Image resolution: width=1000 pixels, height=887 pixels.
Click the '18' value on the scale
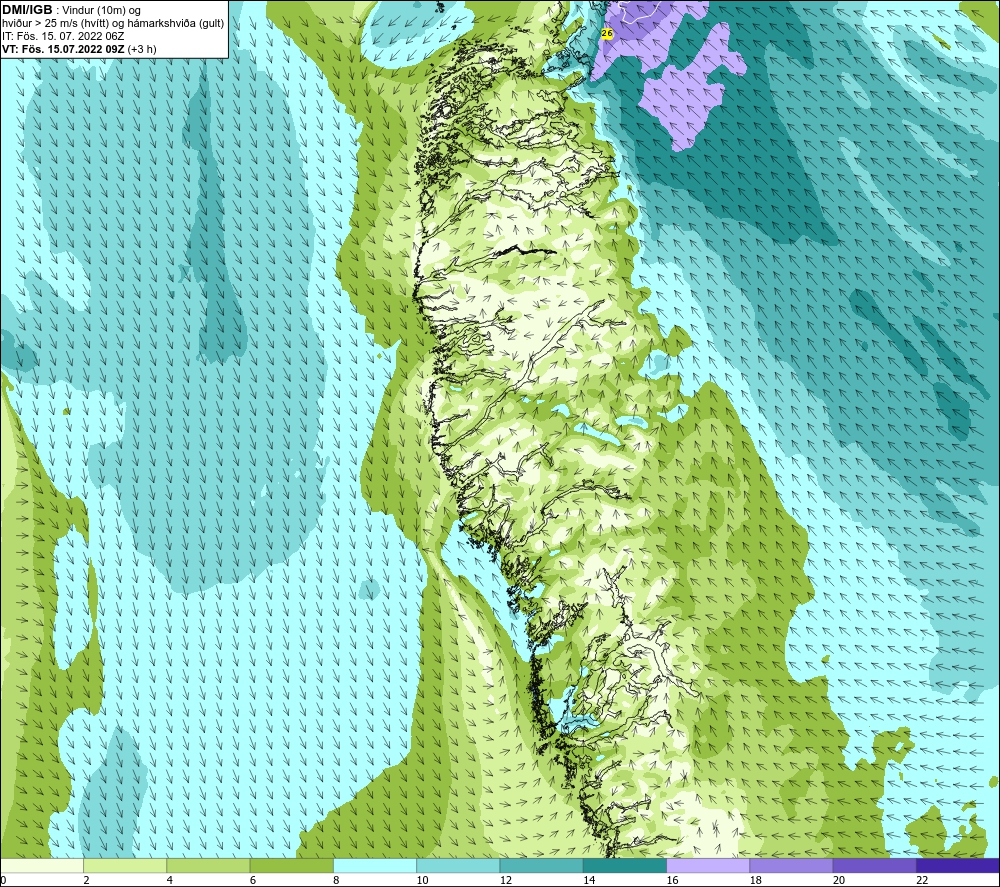(x=755, y=880)
